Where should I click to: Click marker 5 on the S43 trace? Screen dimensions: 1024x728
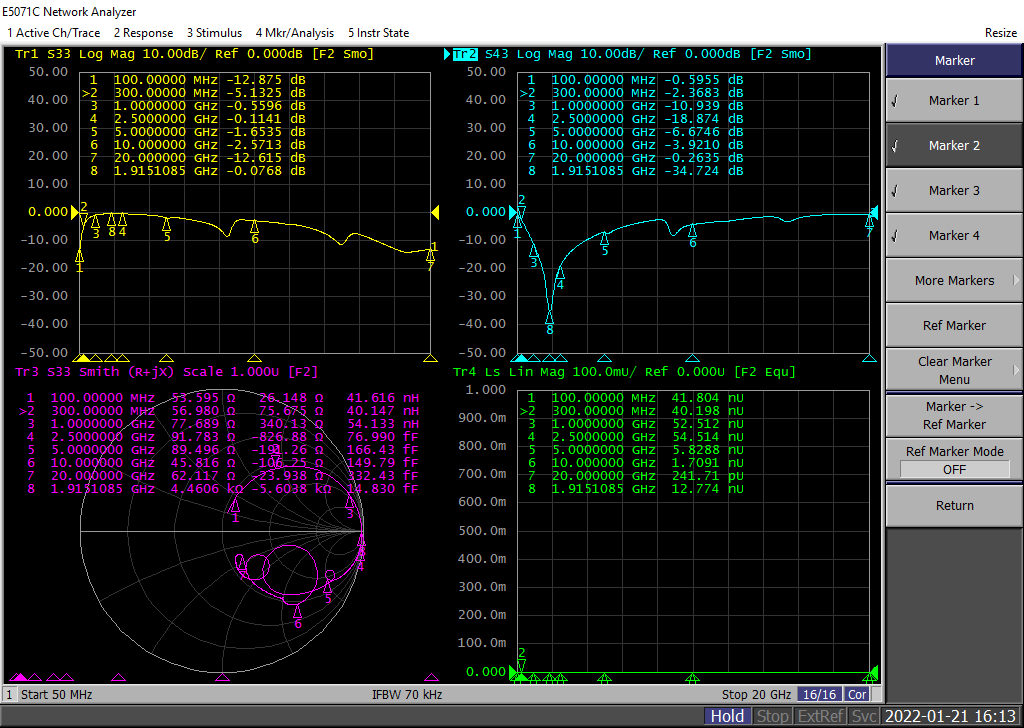tap(604, 238)
